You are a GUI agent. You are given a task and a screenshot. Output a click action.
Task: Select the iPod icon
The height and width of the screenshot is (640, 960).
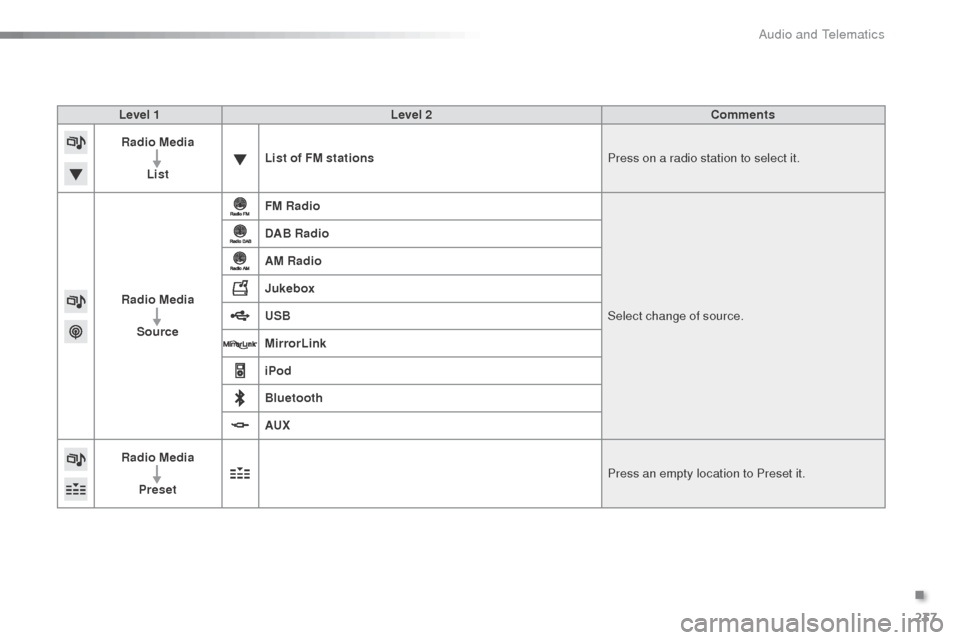coord(240,371)
